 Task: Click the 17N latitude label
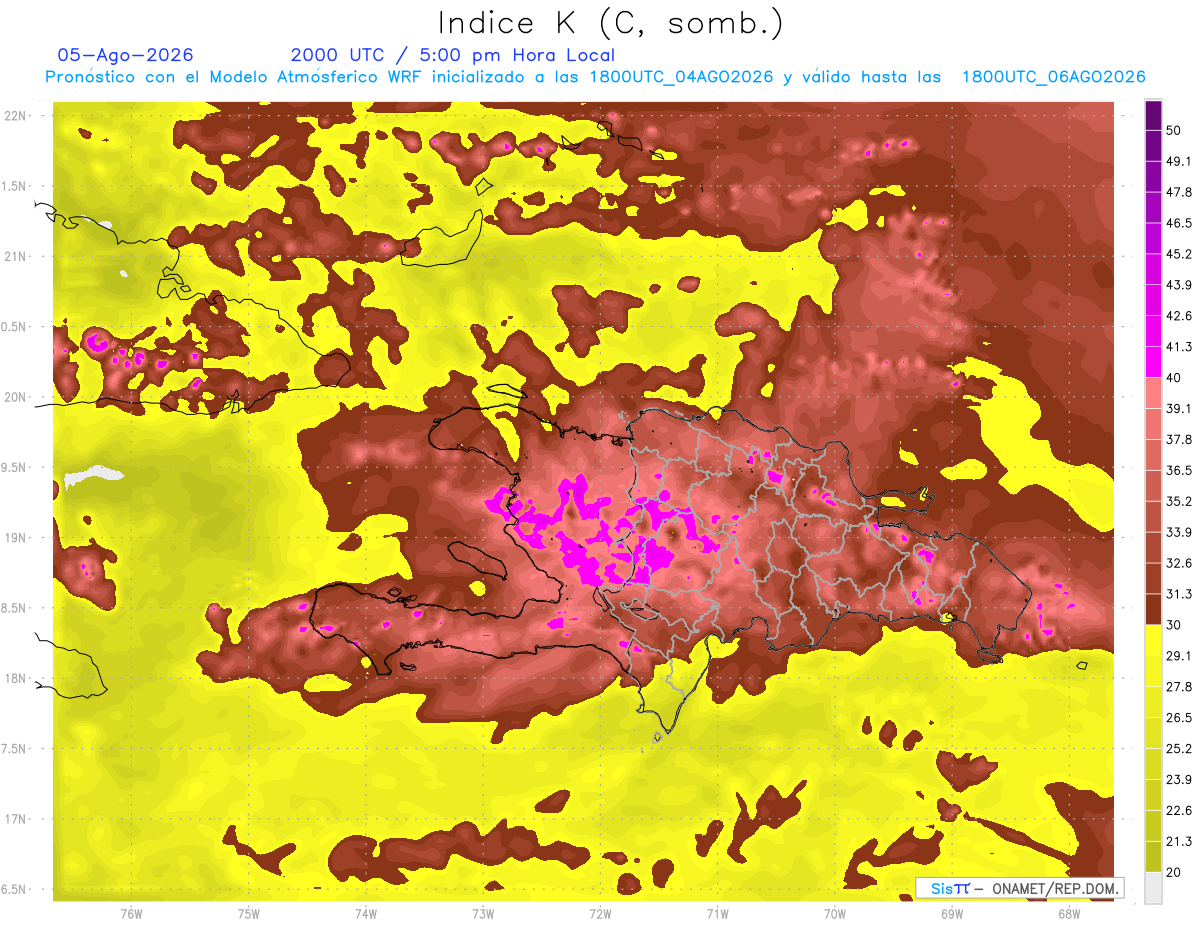17,820
